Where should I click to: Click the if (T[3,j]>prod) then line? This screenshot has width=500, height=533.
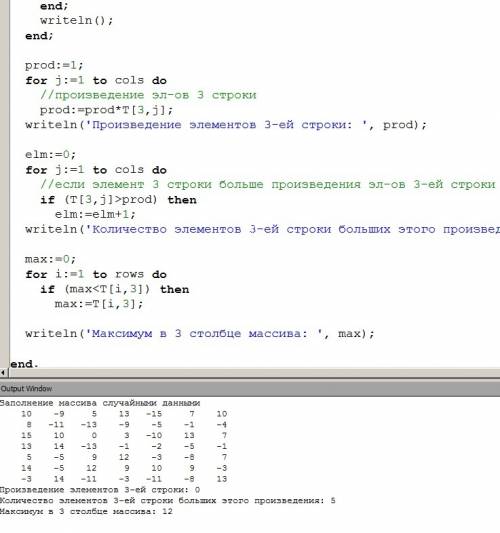[x=118, y=200]
